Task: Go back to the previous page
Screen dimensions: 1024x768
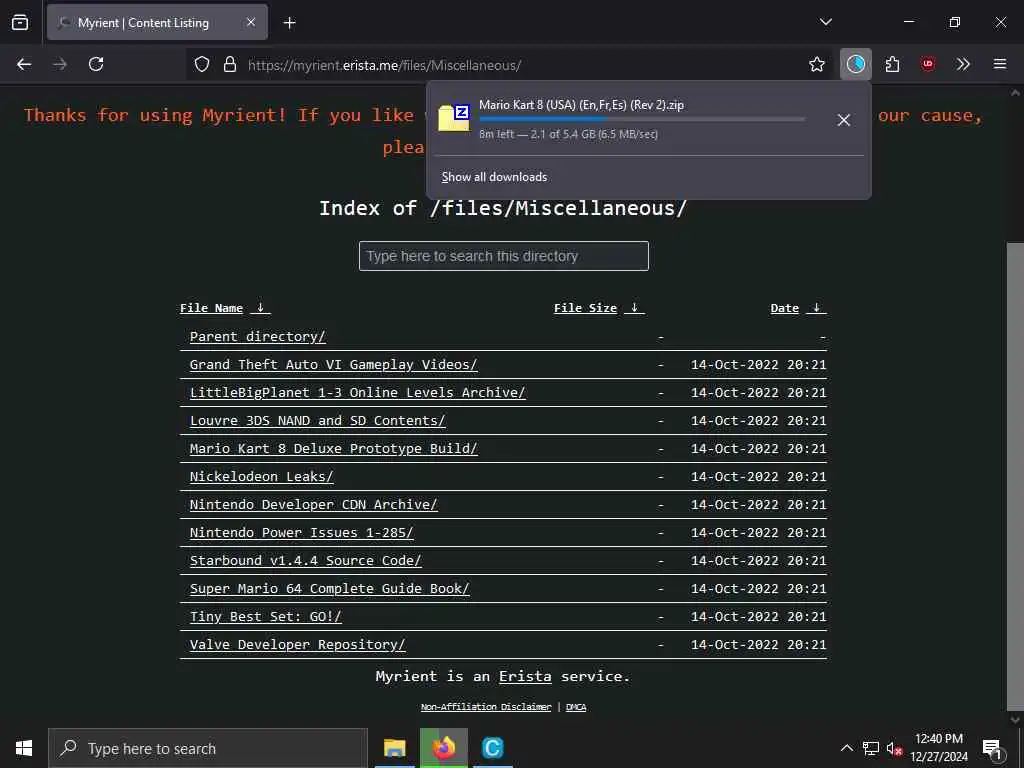Action: tap(24, 64)
